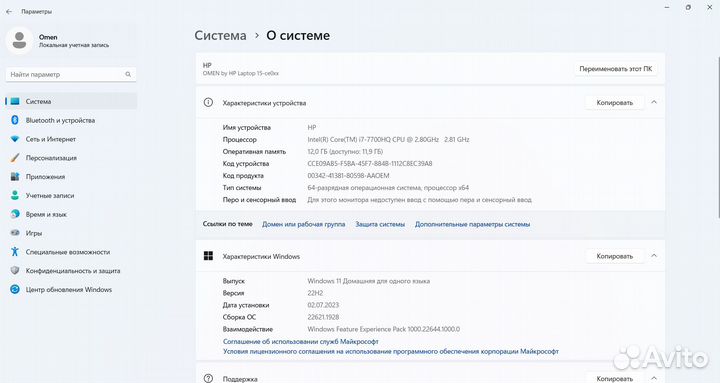Open Конфиденциальность и защита label
This screenshot has height=383, width=720.
coord(73,271)
